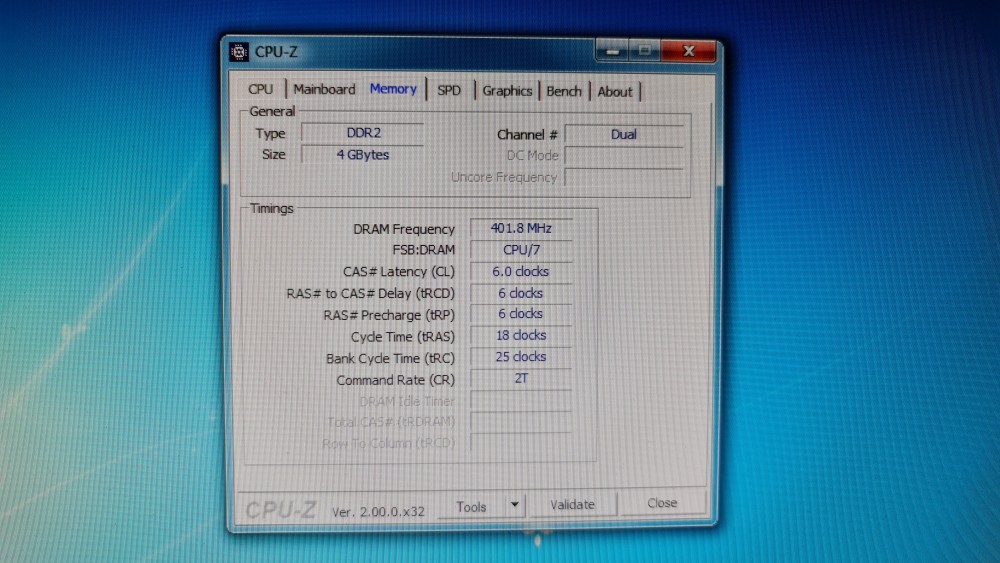Image resolution: width=1000 pixels, height=563 pixels.
Task: Click the greyed Total CAS# (tRDRAM) label
Action: [x=391, y=422]
